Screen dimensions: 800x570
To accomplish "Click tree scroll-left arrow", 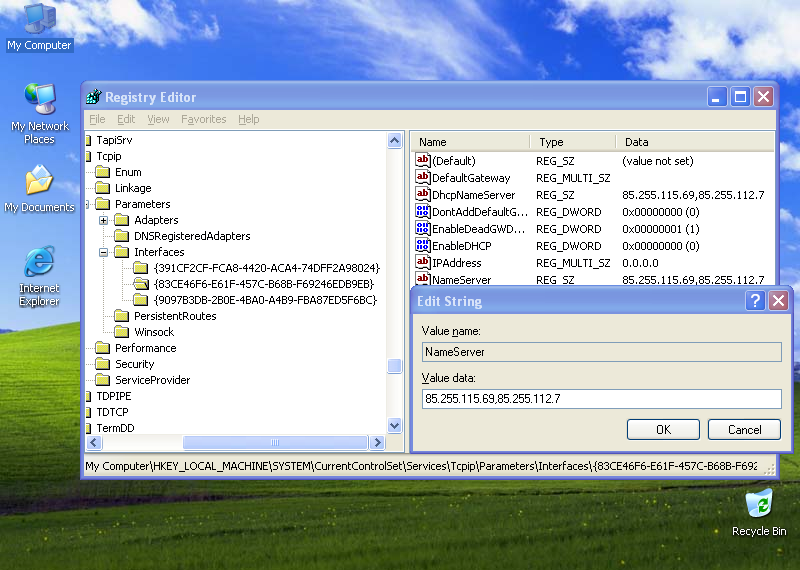I will (x=94, y=442).
